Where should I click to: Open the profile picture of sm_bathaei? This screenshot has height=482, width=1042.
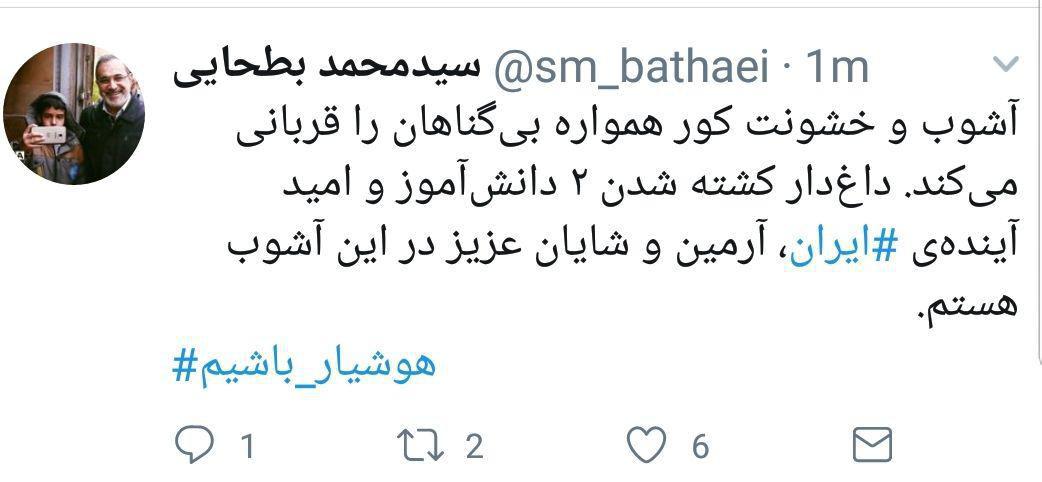pos(74,114)
